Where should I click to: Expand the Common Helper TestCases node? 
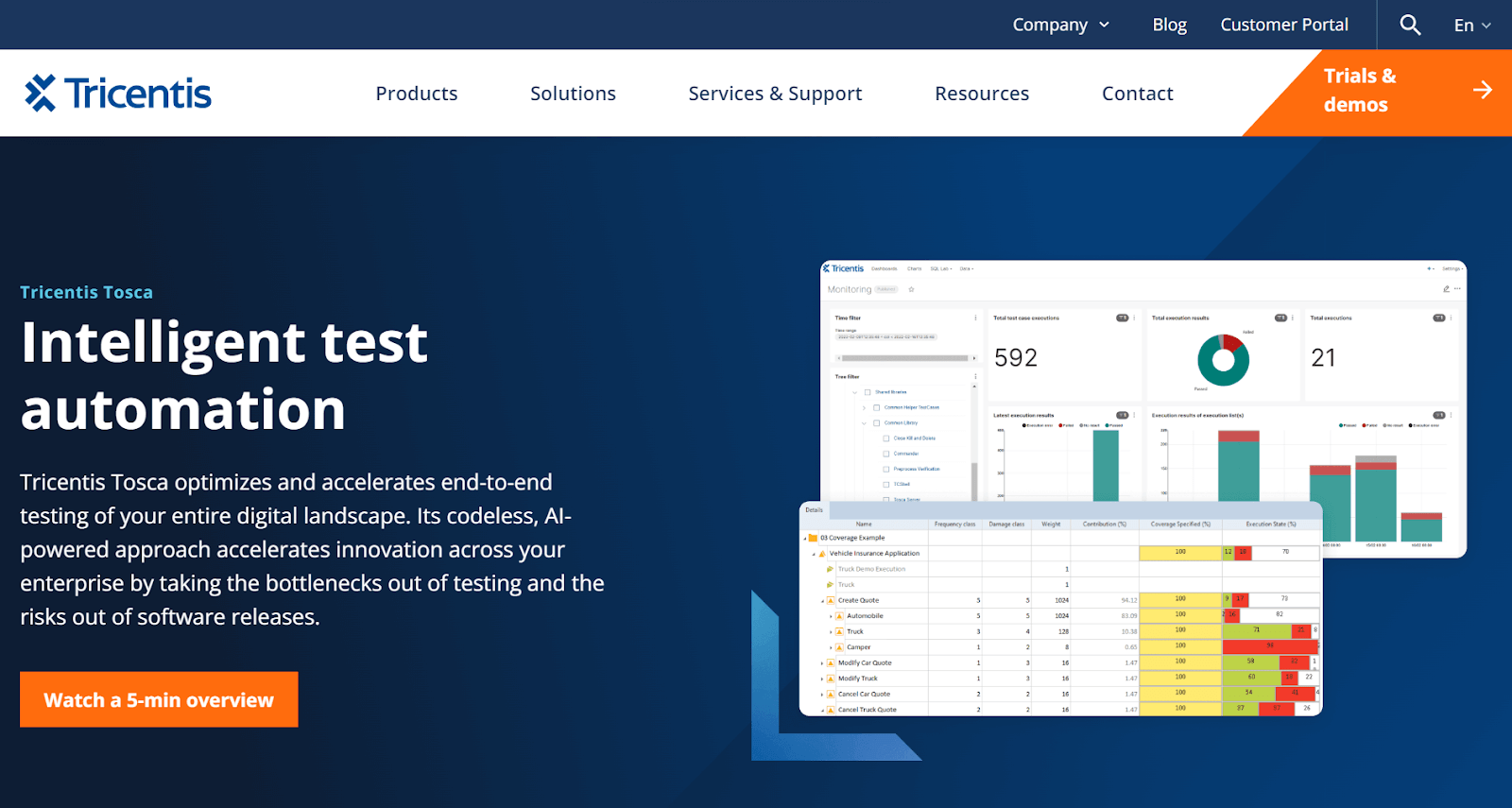click(864, 407)
